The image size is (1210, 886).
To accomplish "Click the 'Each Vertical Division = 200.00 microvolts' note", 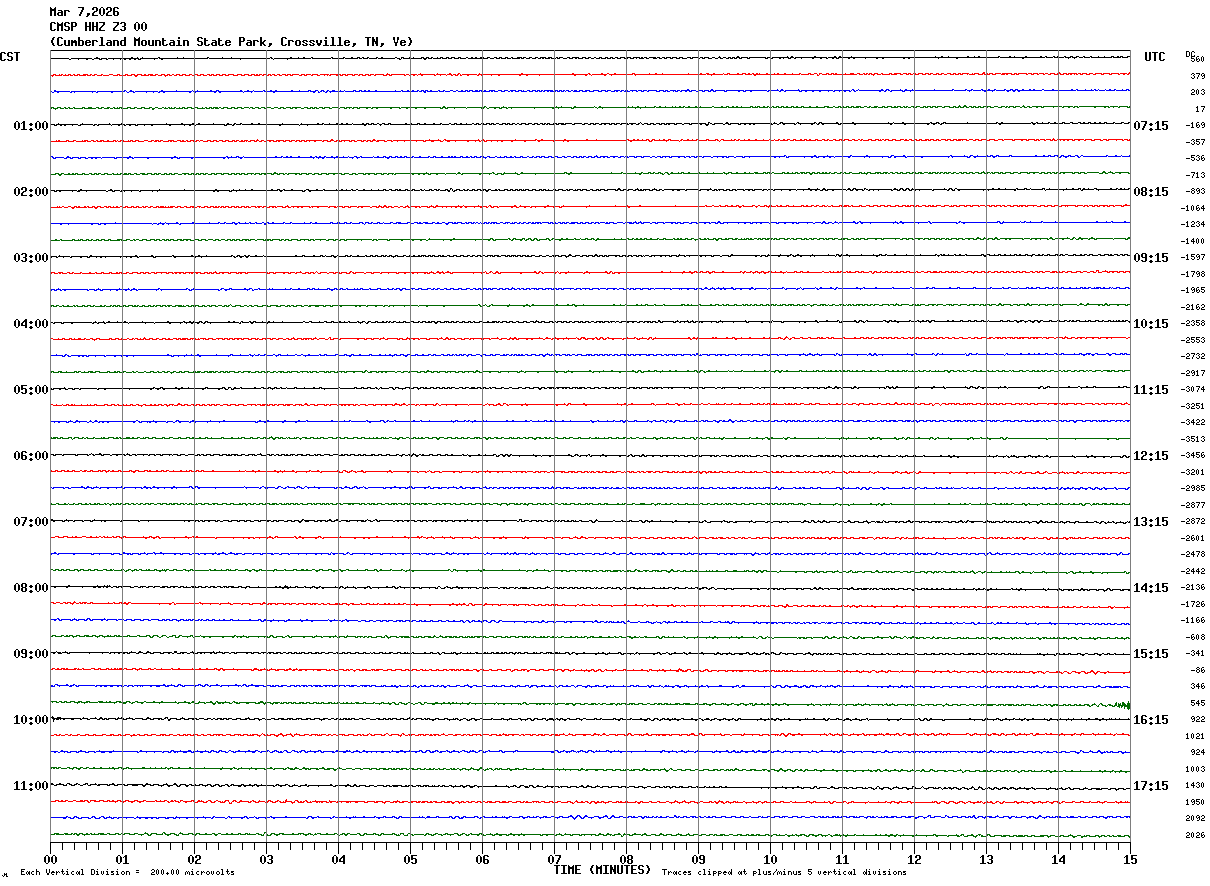I will pyautogui.click(x=128, y=873).
